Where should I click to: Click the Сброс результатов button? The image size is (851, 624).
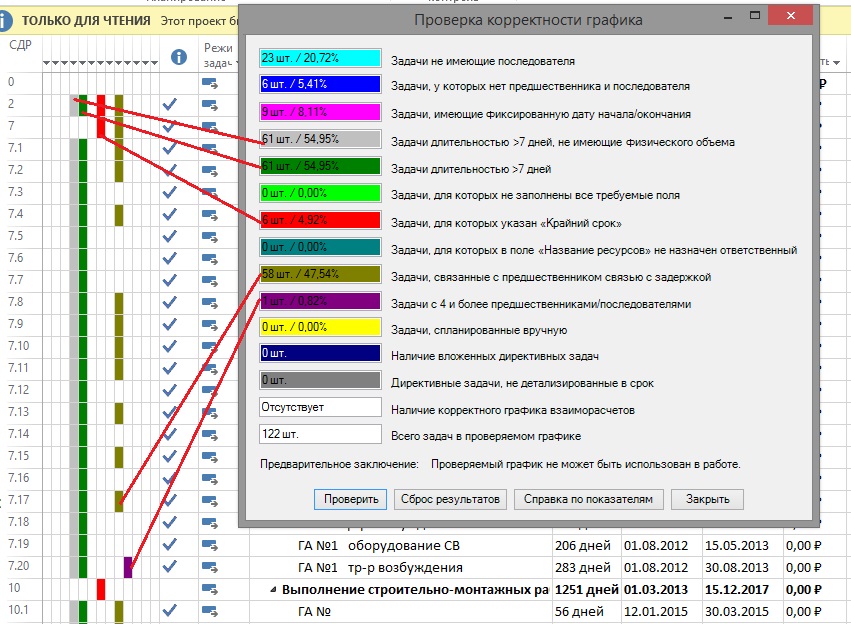click(x=450, y=499)
